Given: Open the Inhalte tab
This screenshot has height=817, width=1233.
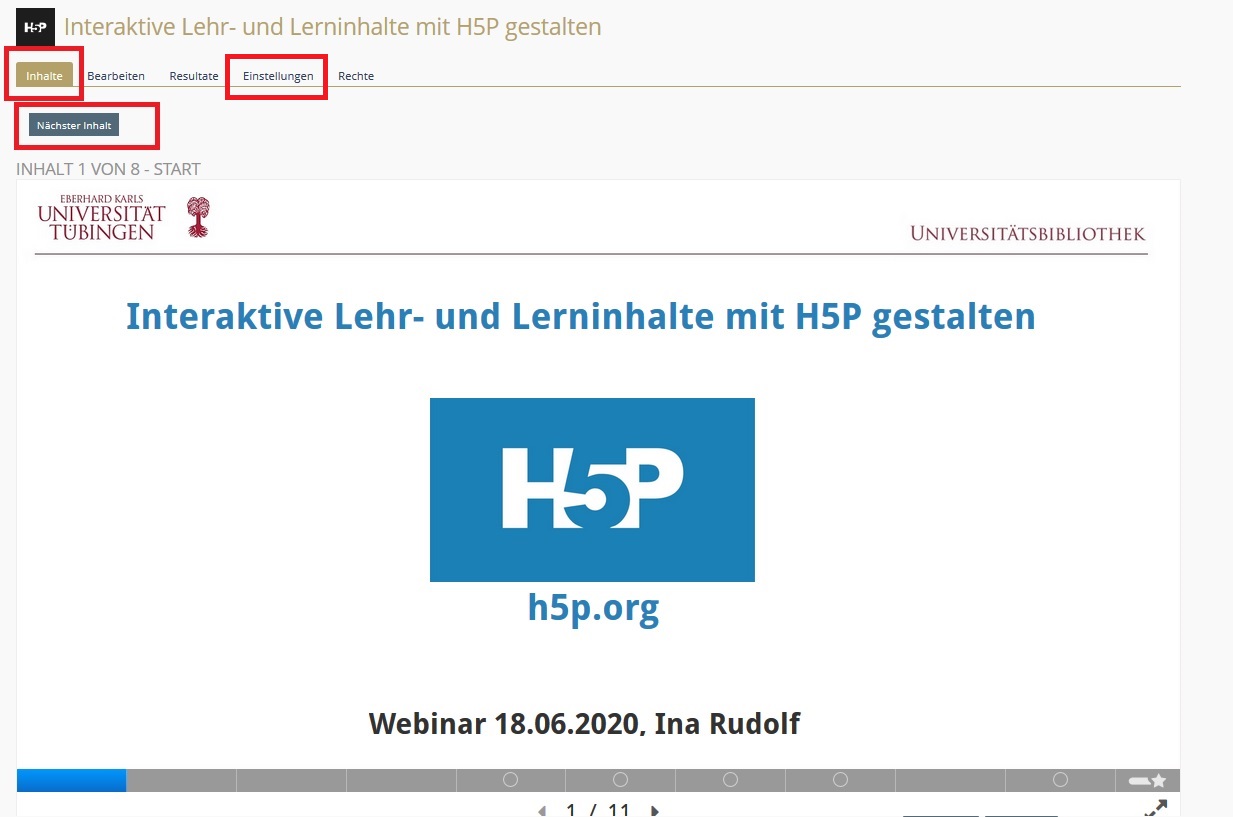Looking at the screenshot, I should pos(44,76).
